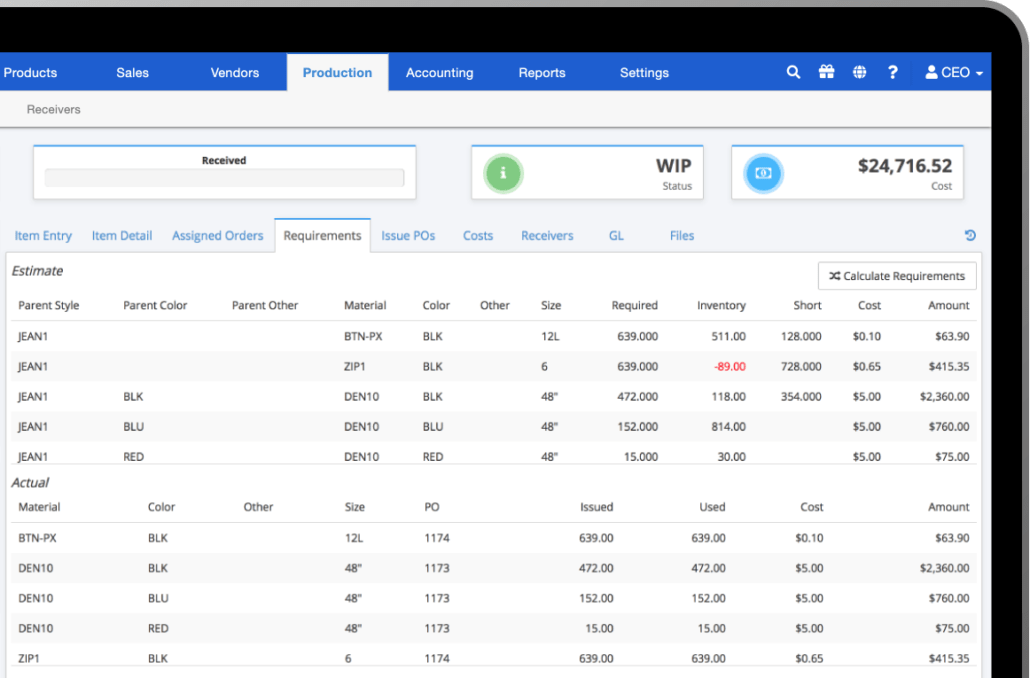1030x678 pixels.
Task: Switch to the Issue POs tab
Action: 408,235
